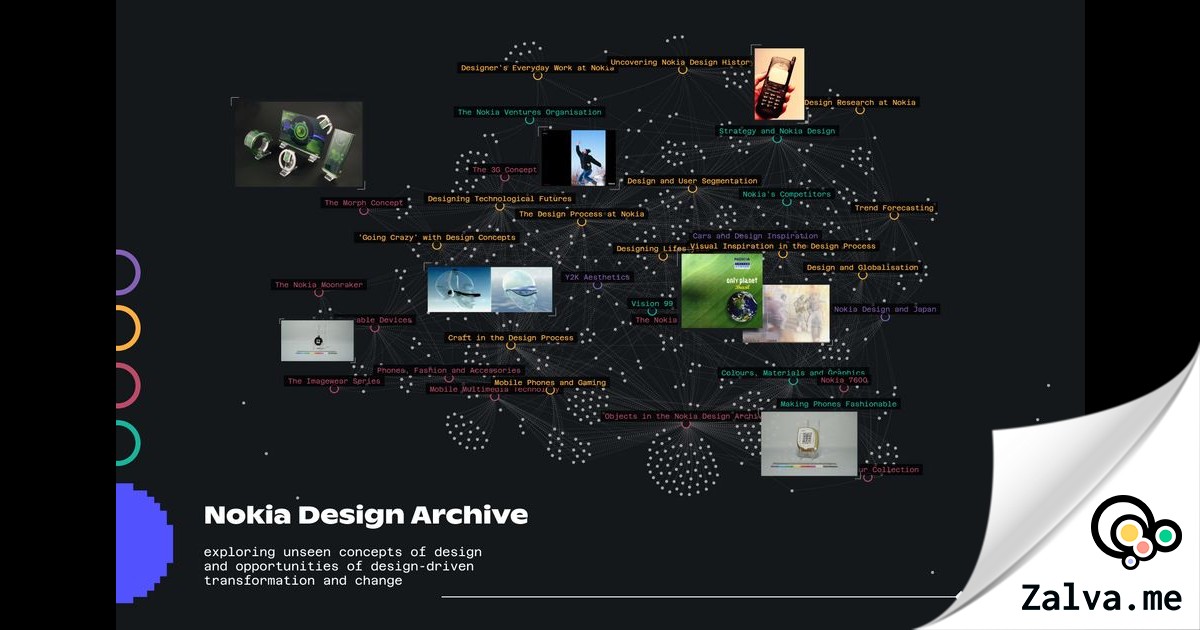The width and height of the screenshot is (1200, 630).
Task: Open 'Designer's Everyday Work at Nokia' topic
Action: tap(537, 68)
